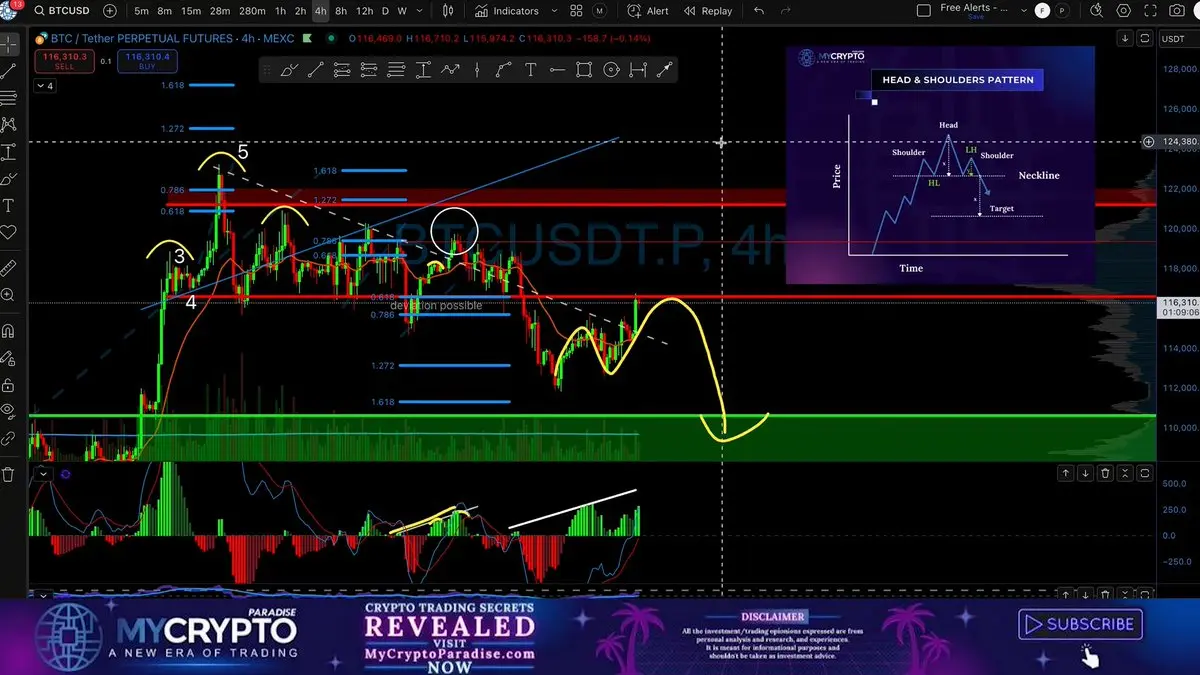The image size is (1200, 675).
Task: Select the pattern tools in left sidebar
Action: pos(9,125)
